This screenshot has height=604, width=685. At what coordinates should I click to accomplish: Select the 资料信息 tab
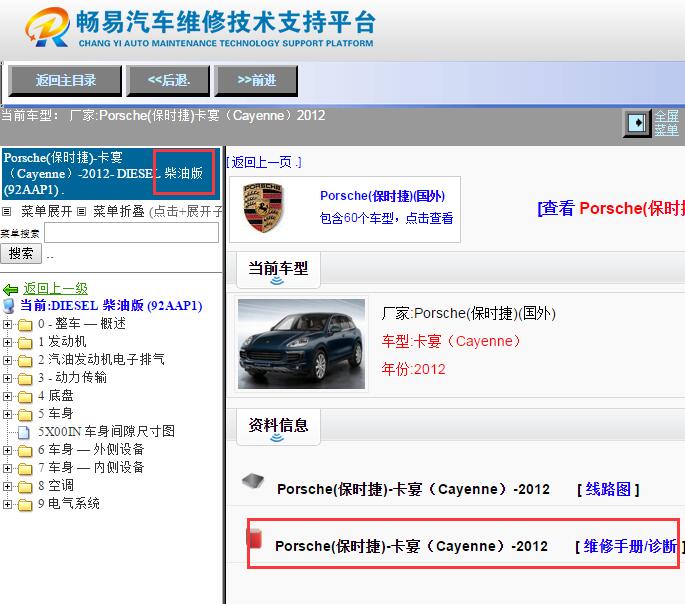pyautogui.click(x=278, y=427)
